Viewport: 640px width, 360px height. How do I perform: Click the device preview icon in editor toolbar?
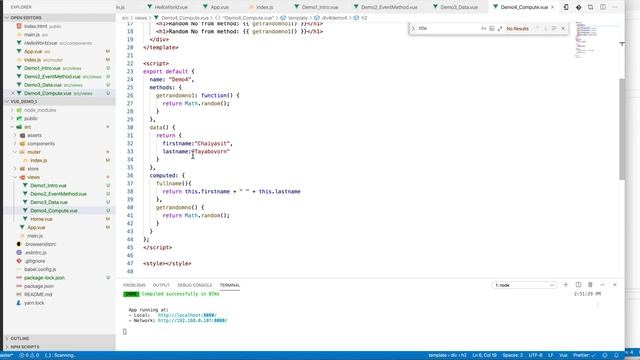point(566,7)
